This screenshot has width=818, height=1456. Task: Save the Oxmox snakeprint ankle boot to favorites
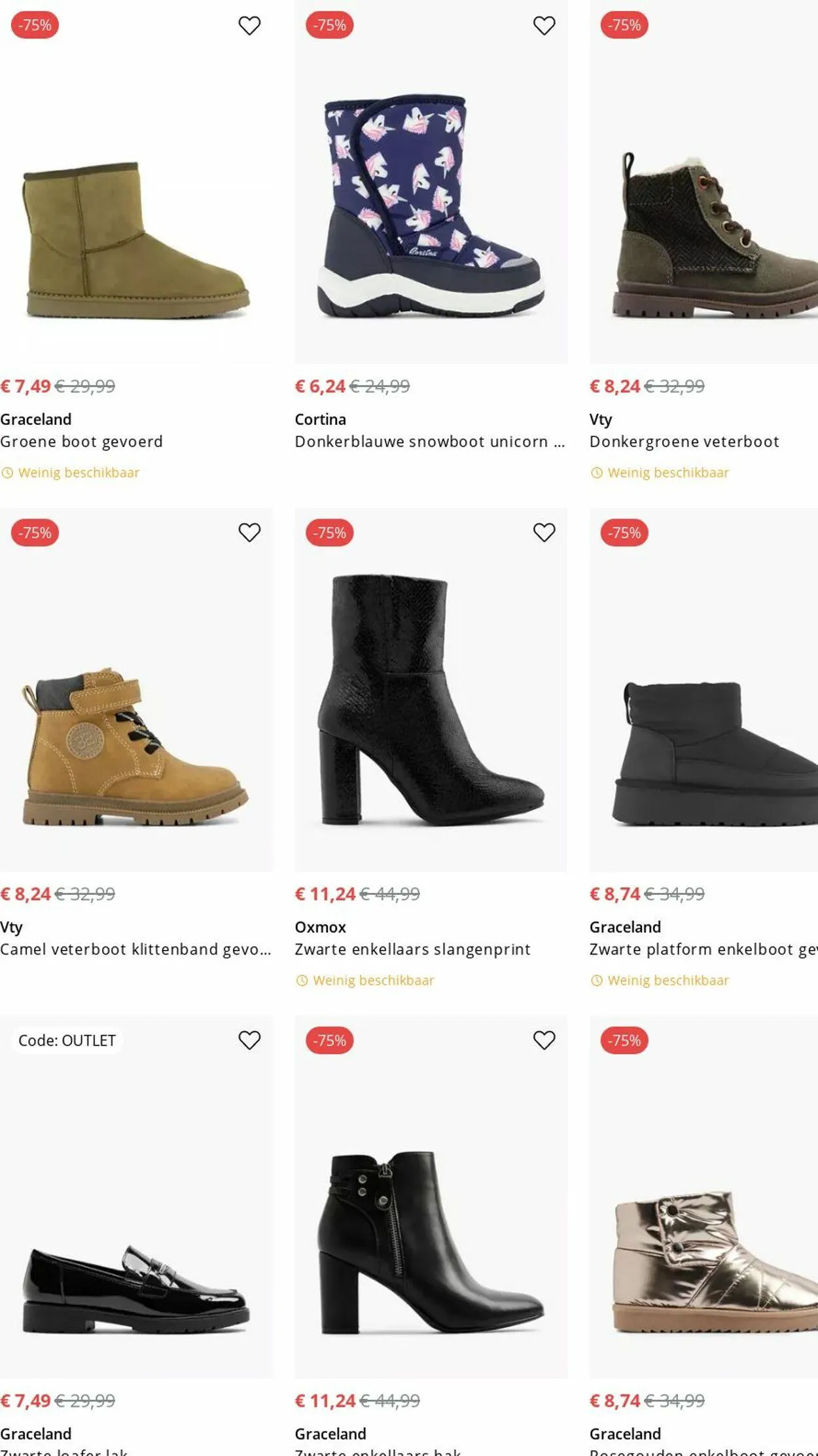[x=544, y=532]
